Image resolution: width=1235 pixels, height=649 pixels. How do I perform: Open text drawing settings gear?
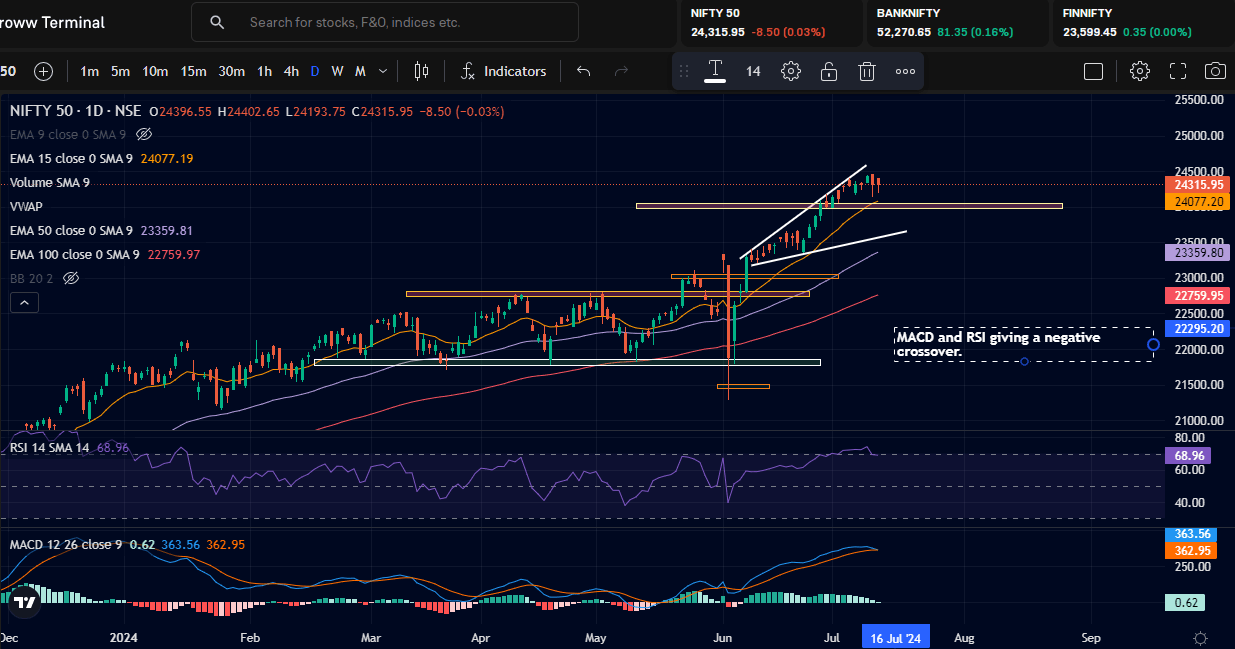click(790, 71)
